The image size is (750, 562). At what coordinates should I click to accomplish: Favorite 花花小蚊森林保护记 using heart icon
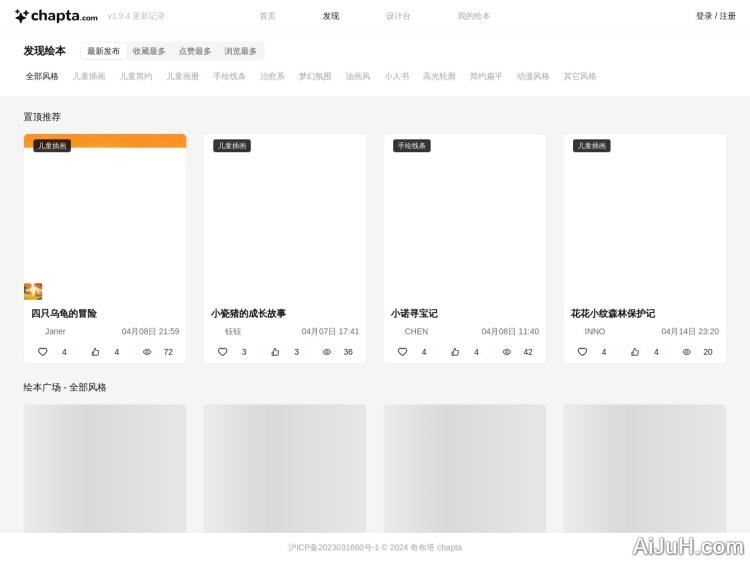tap(583, 352)
